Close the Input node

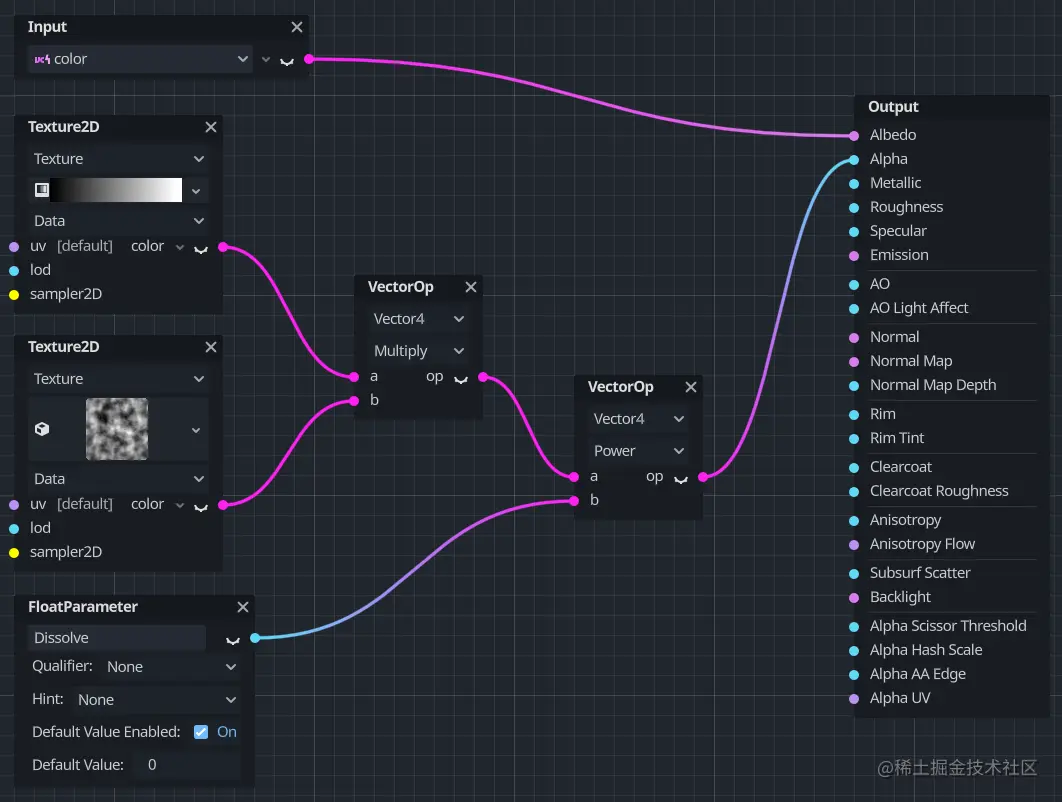[297, 27]
